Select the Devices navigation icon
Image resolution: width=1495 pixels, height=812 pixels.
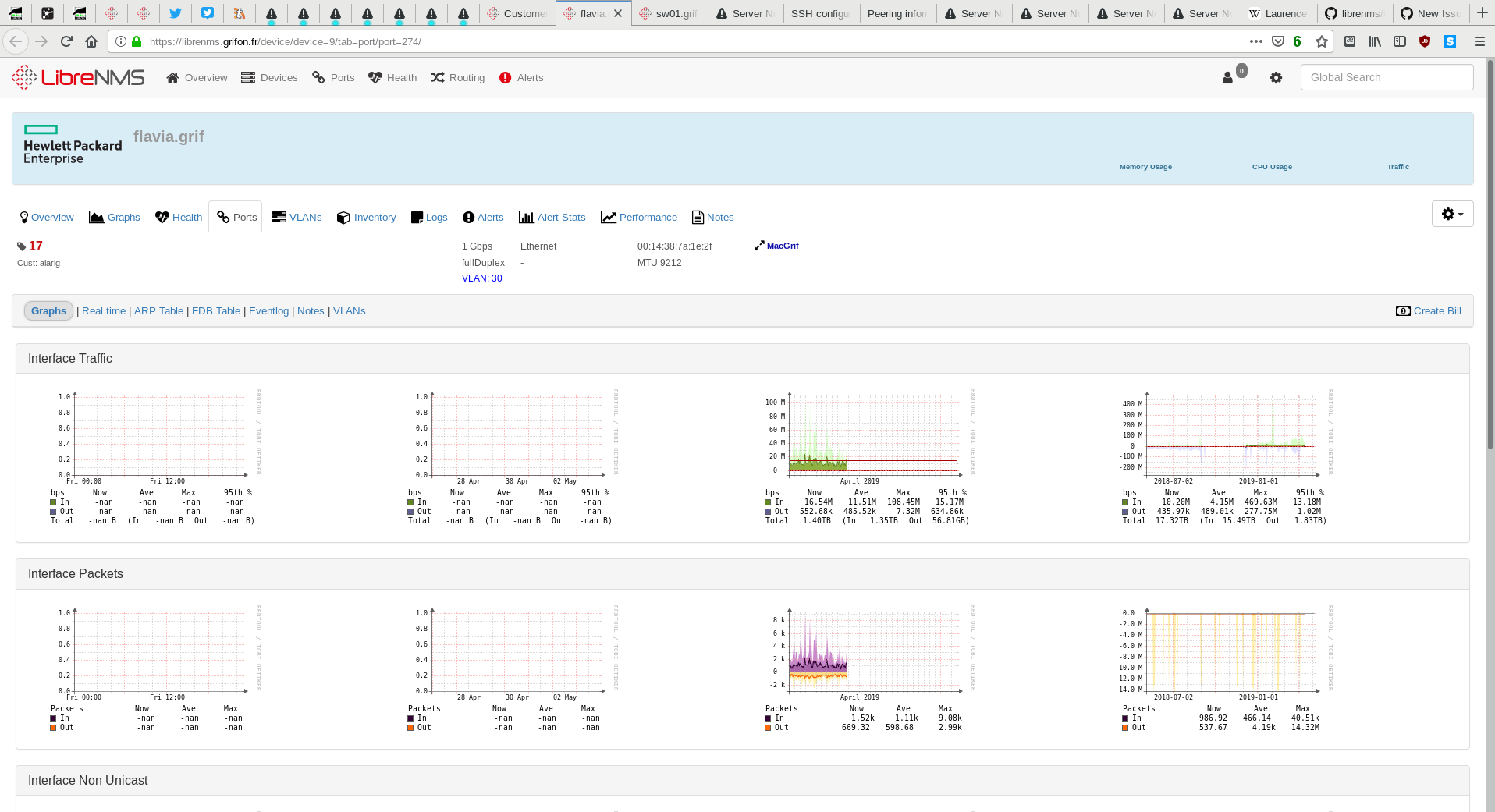(248, 77)
